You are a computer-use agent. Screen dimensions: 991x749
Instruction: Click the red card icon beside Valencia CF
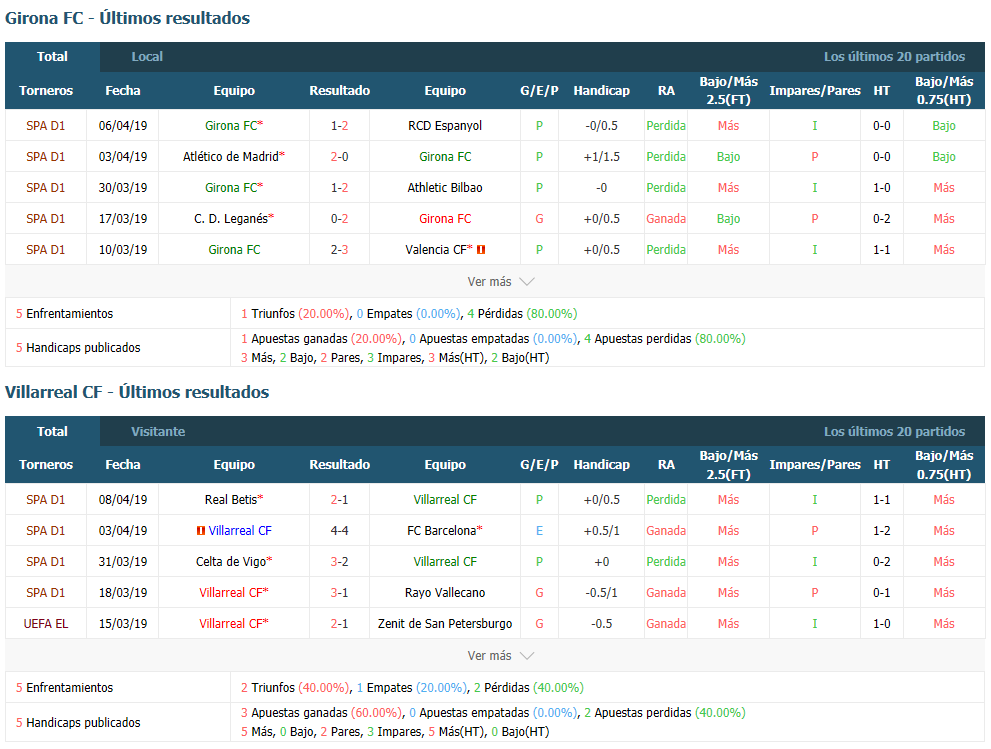[x=481, y=250]
